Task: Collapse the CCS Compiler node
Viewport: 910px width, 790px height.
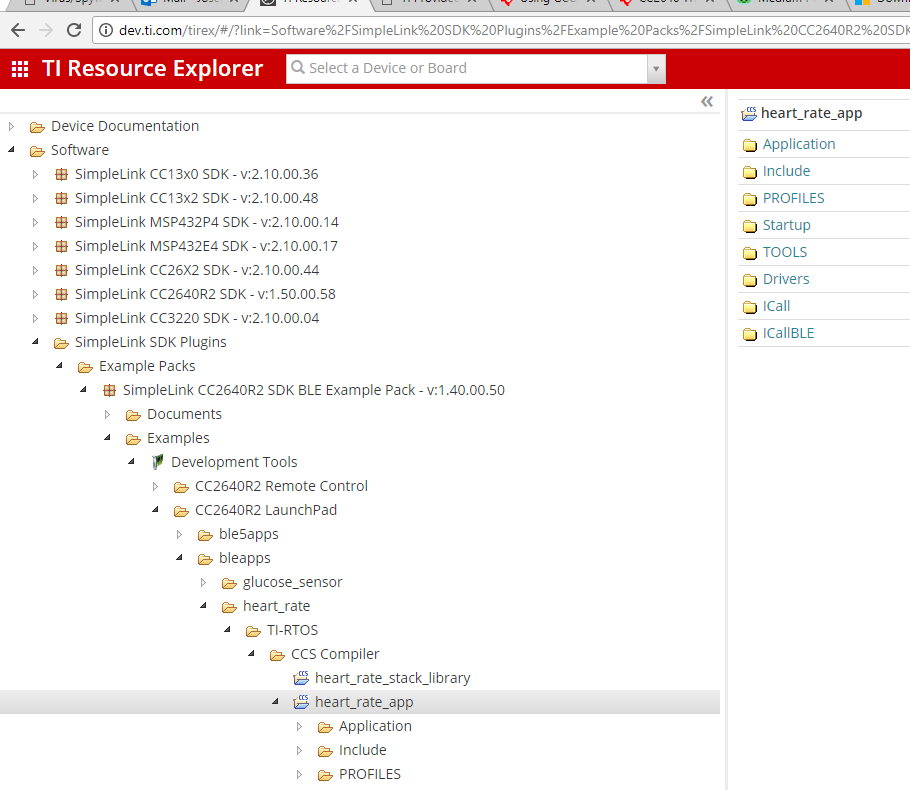Action: 251,654
